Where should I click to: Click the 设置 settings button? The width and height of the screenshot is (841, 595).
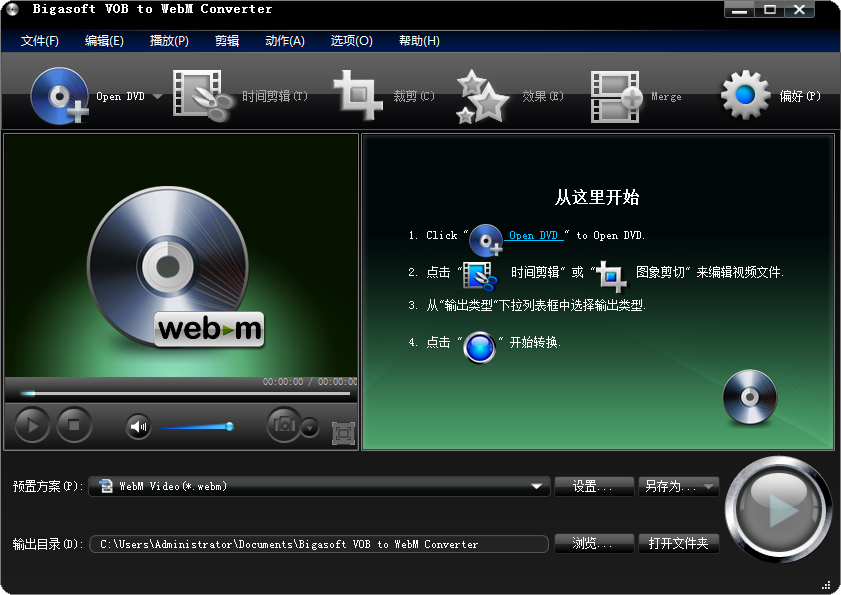593,486
